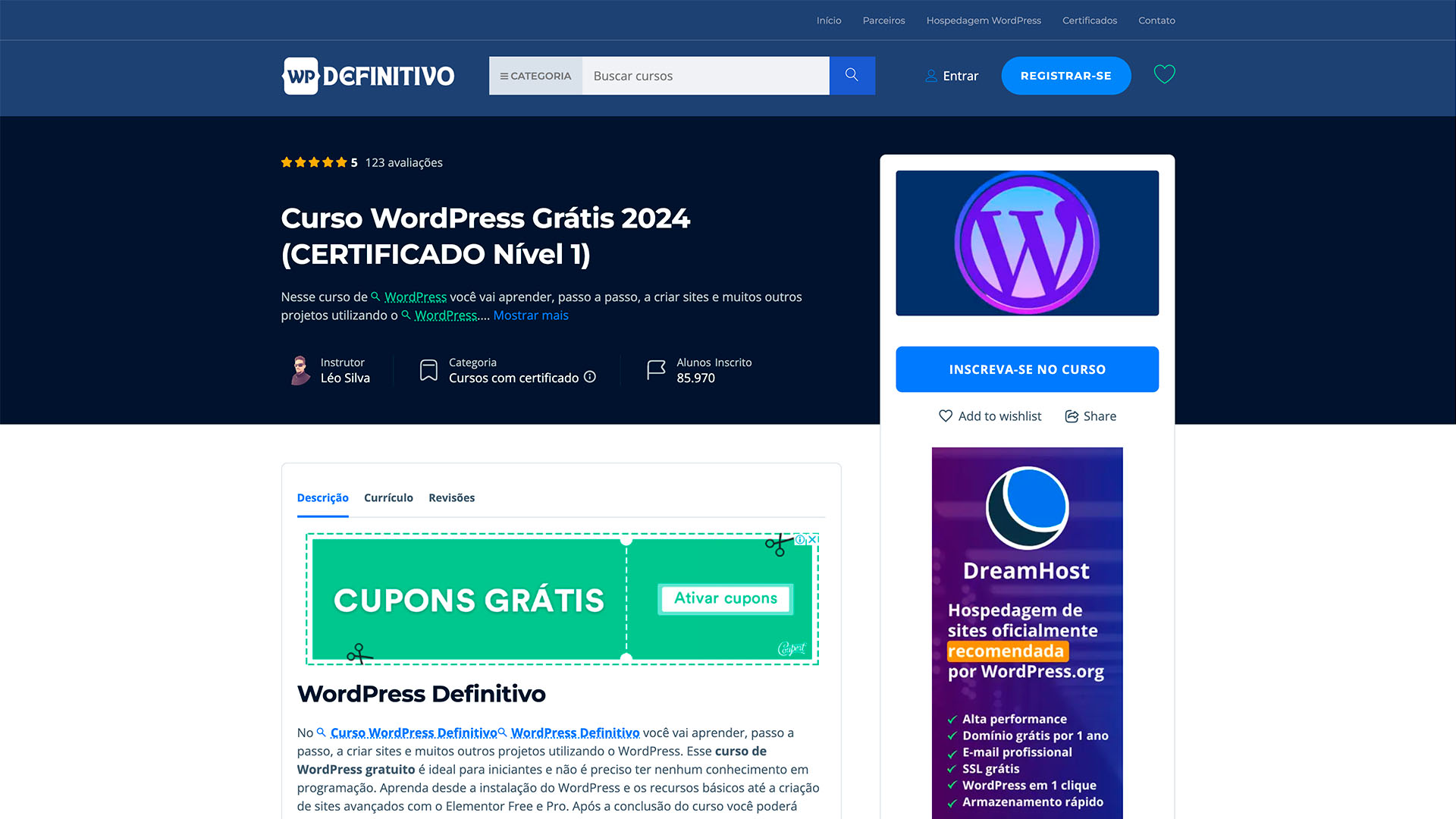The height and width of the screenshot is (819, 1456).
Task: Open the wishlist heart icon in header
Action: [x=1164, y=74]
